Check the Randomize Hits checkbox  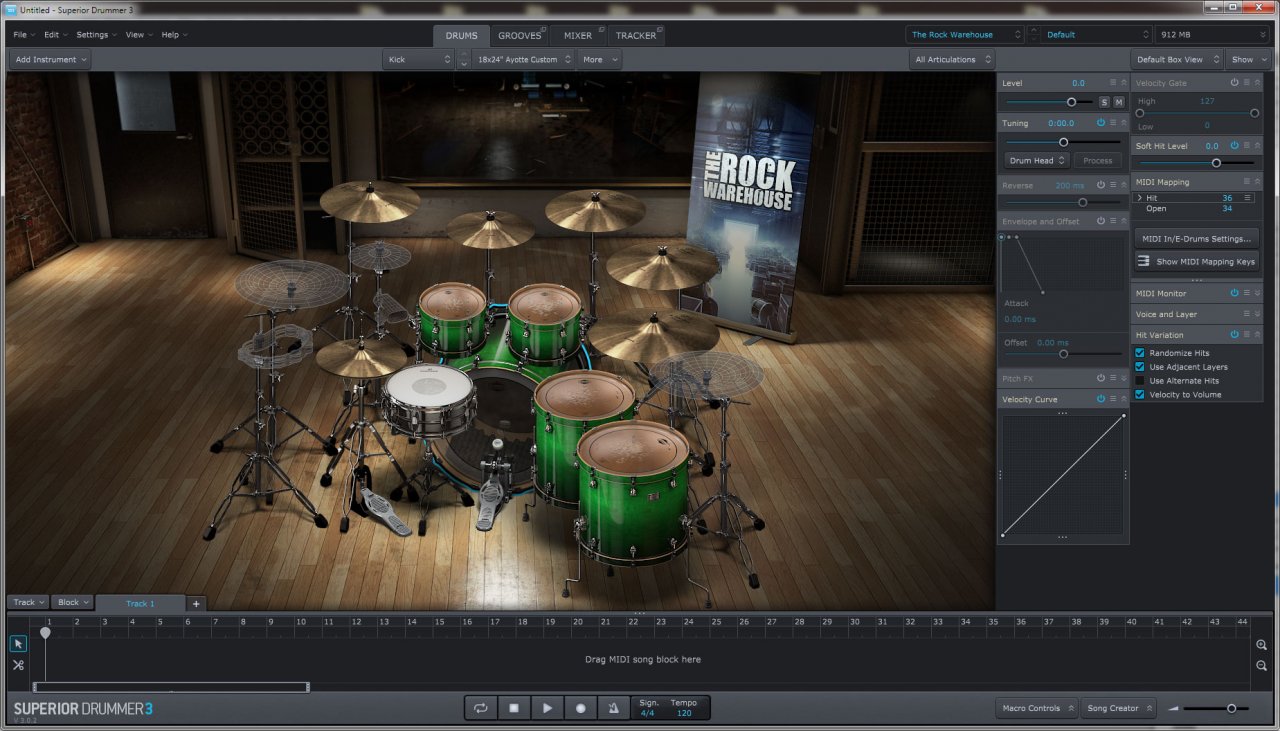pos(1140,353)
